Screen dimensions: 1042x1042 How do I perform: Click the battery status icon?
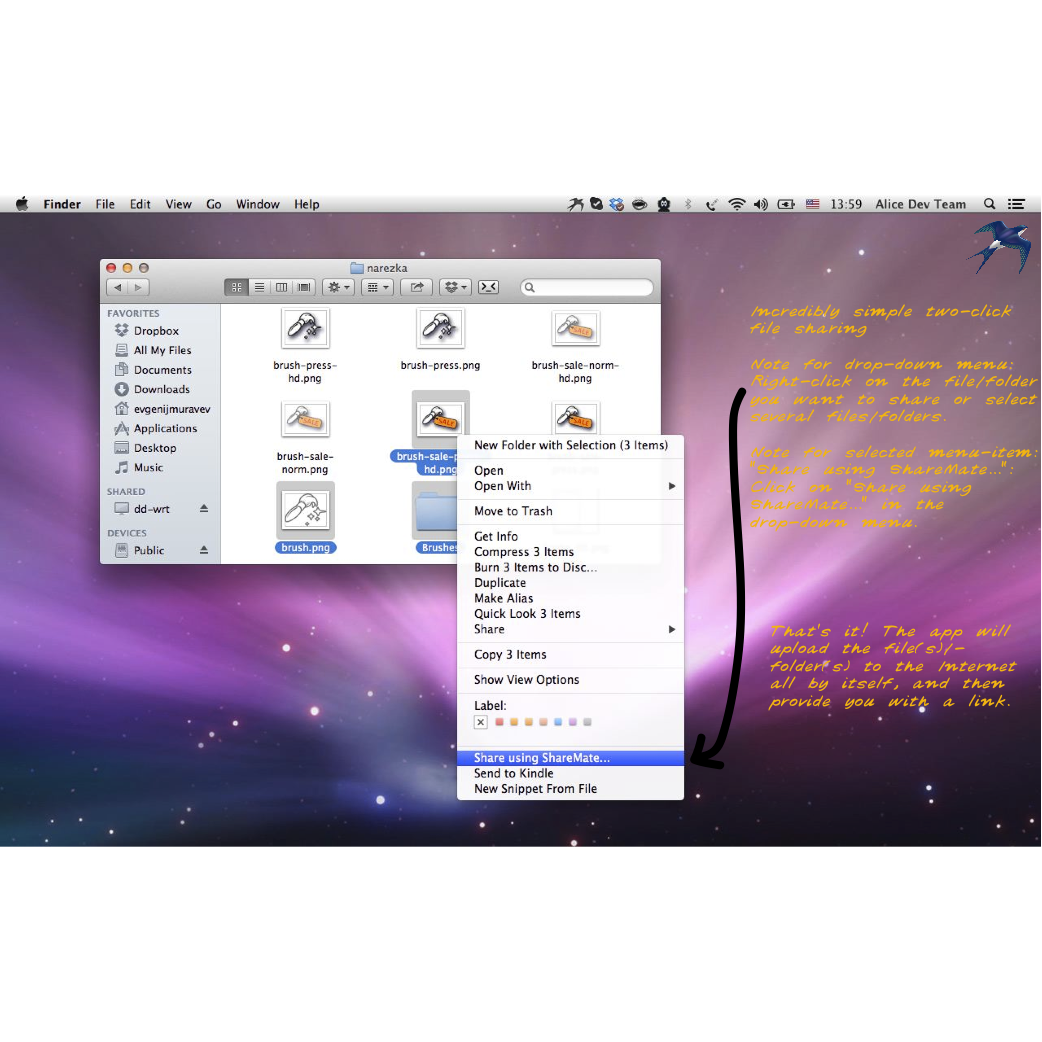786,204
